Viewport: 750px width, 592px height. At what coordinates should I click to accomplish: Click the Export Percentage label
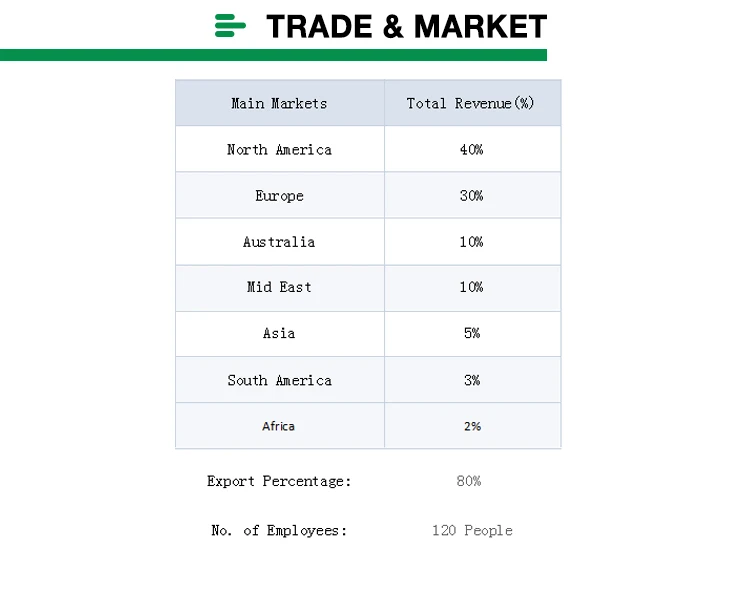coord(279,481)
